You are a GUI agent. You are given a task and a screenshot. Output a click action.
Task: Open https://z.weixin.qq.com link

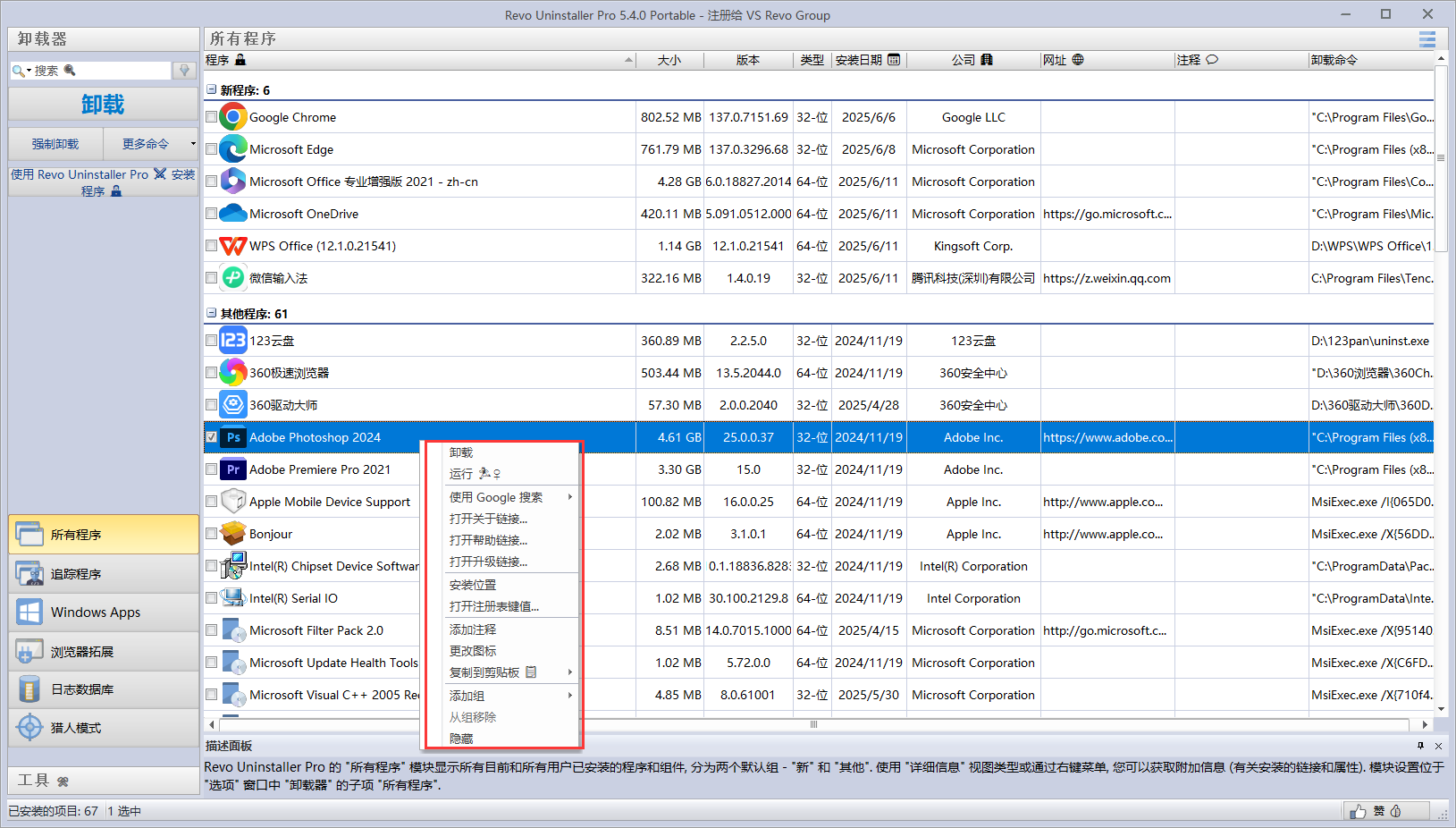tap(1107, 278)
